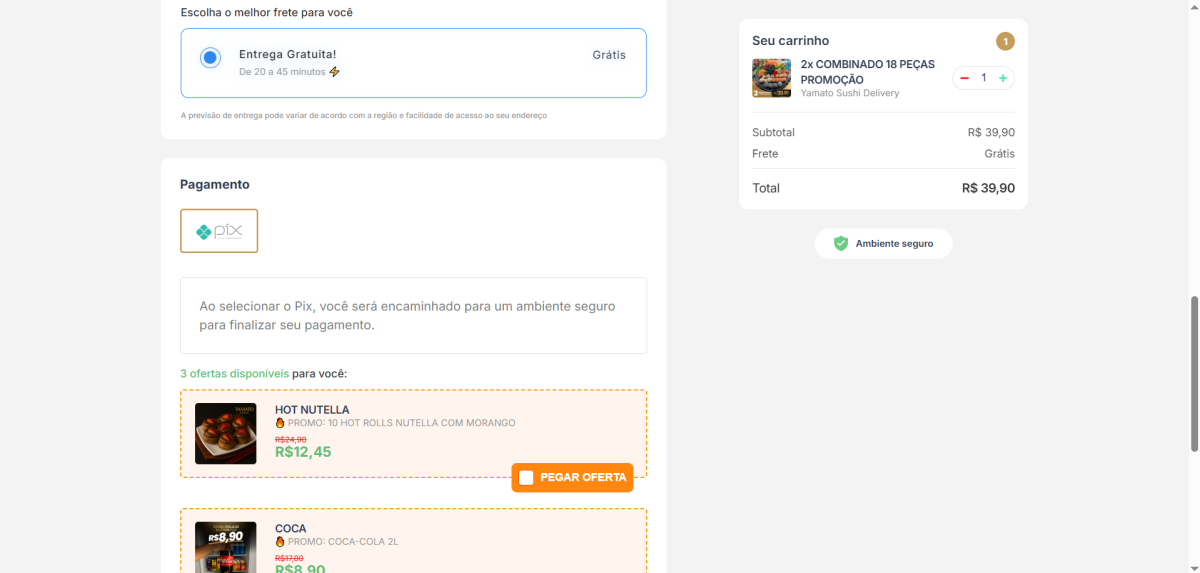Increase quantity with the green plus

click(1002, 78)
